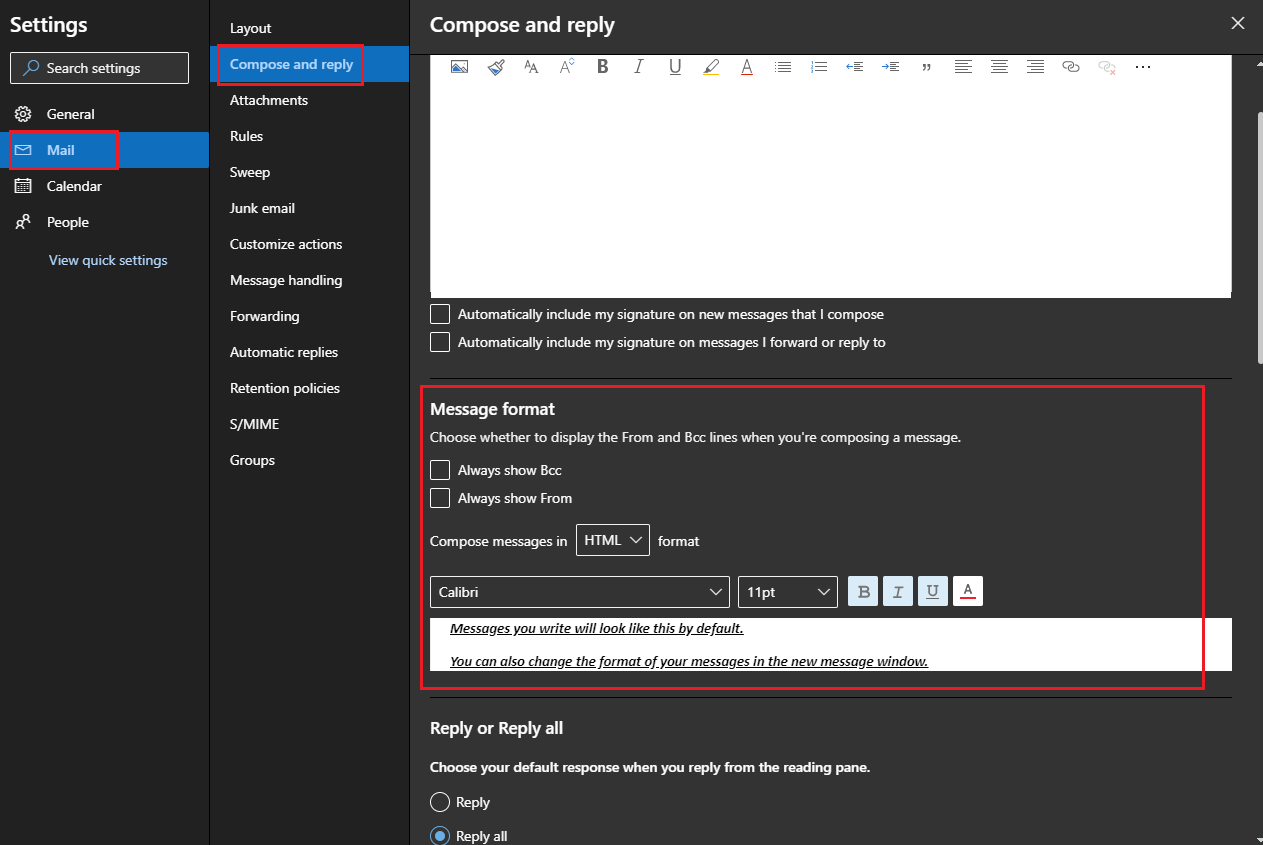Change font size from 11pt dropdown
This screenshot has height=845, width=1263.
coord(787,591)
